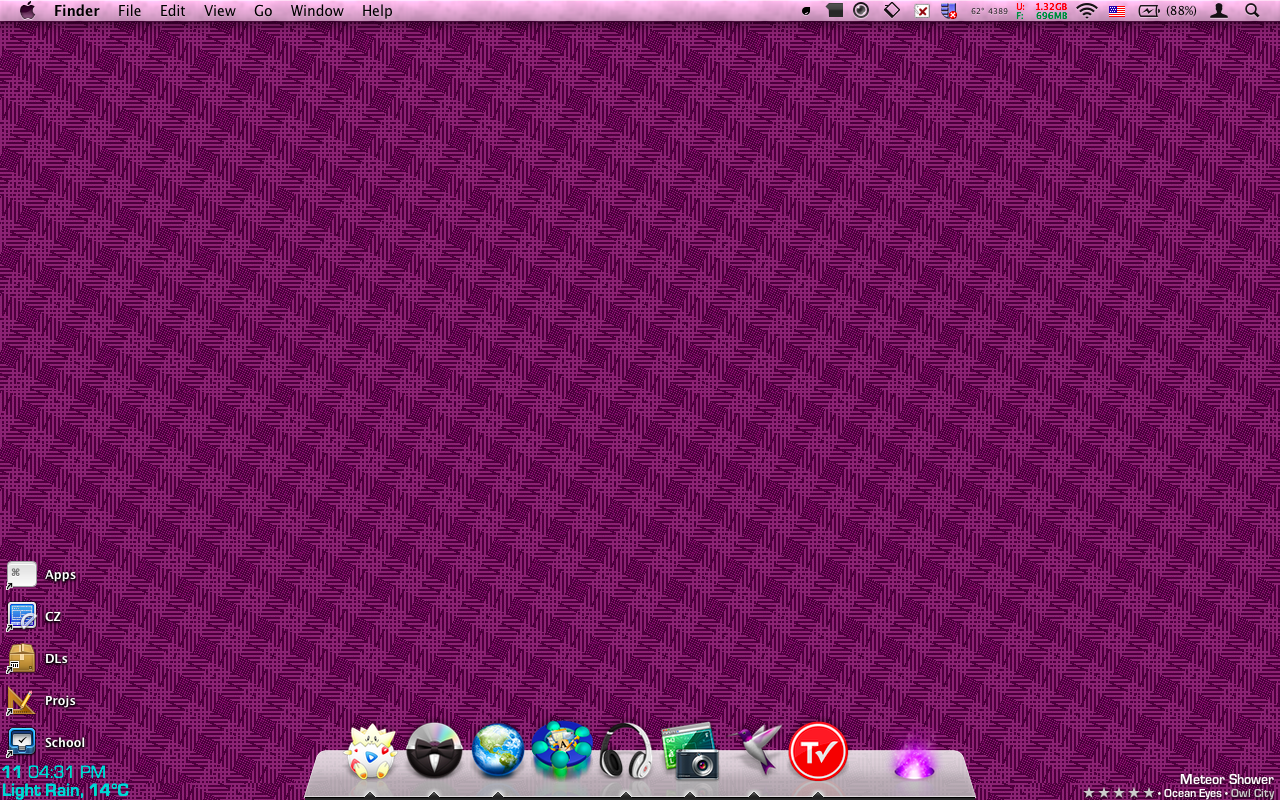Click the Light Rain, 14°C weather text
This screenshot has height=800, width=1280.
tap(66, 790)
